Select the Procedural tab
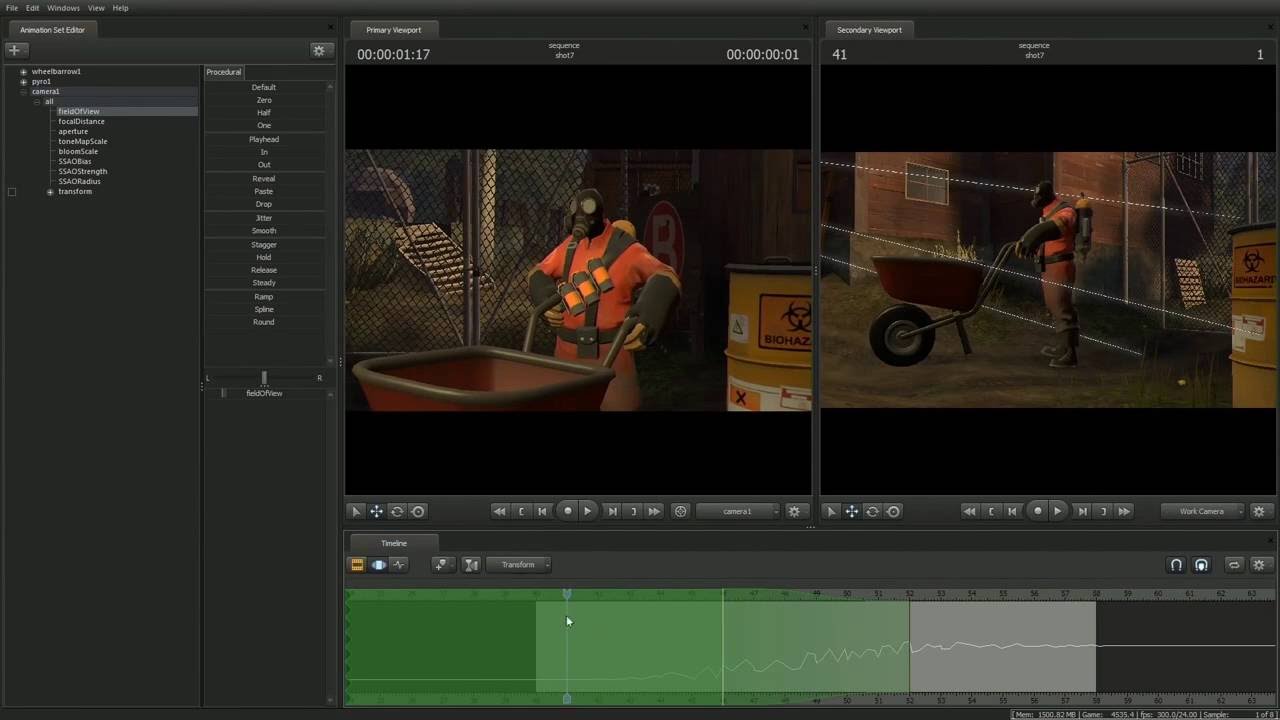The image size is (1280, 720). click(x=224, y=72)
